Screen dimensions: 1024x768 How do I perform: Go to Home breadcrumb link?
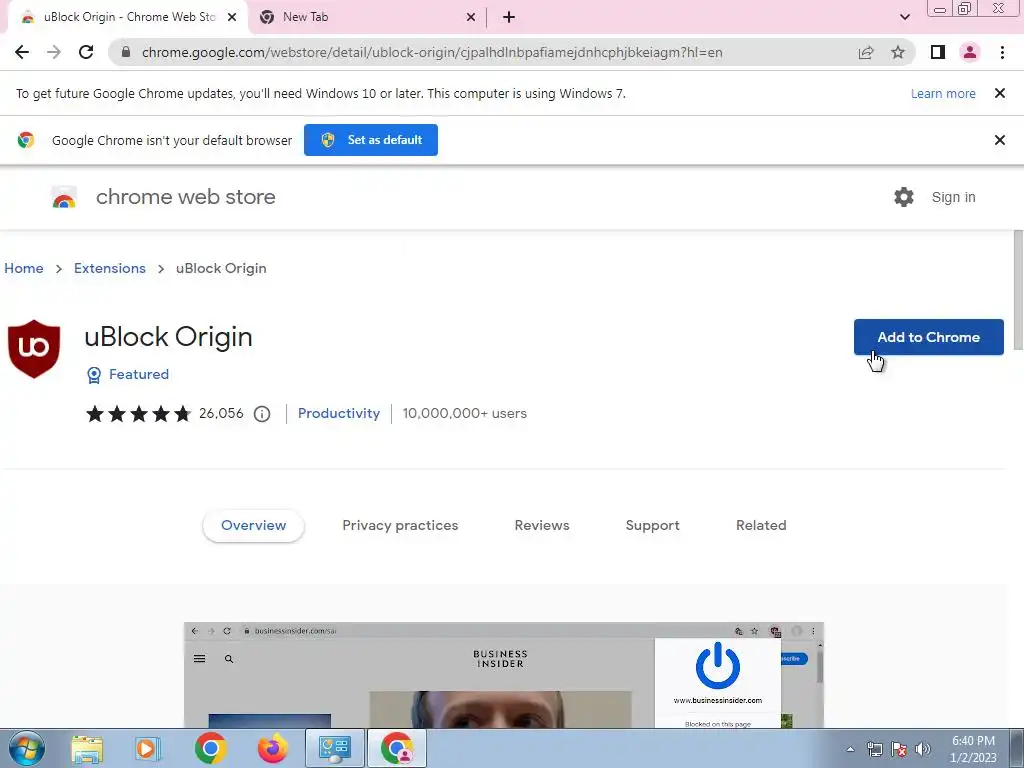(x=24, y=268)
